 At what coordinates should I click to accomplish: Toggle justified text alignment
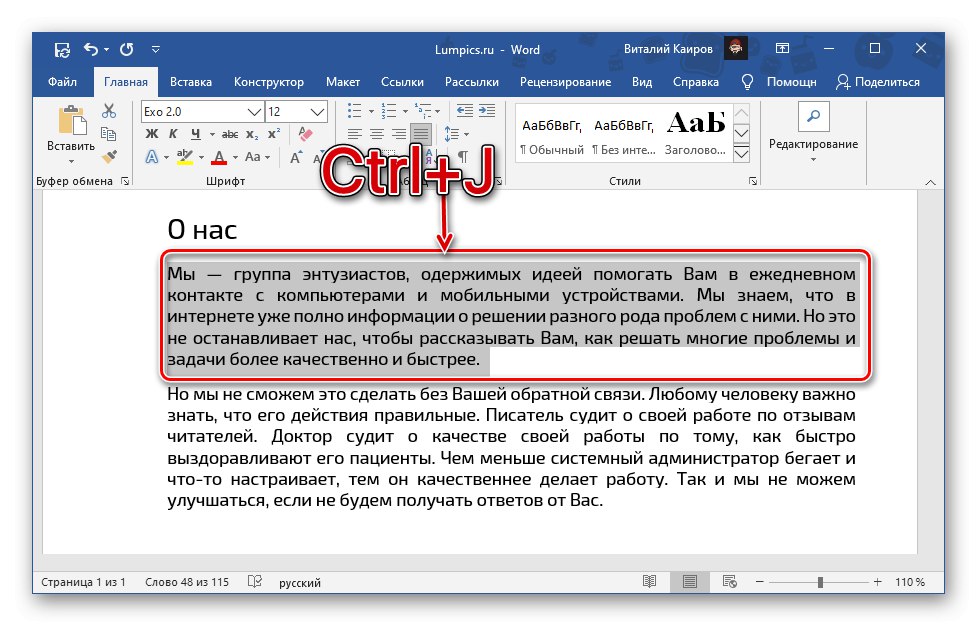pyautogui.click(x=420, y=133)
